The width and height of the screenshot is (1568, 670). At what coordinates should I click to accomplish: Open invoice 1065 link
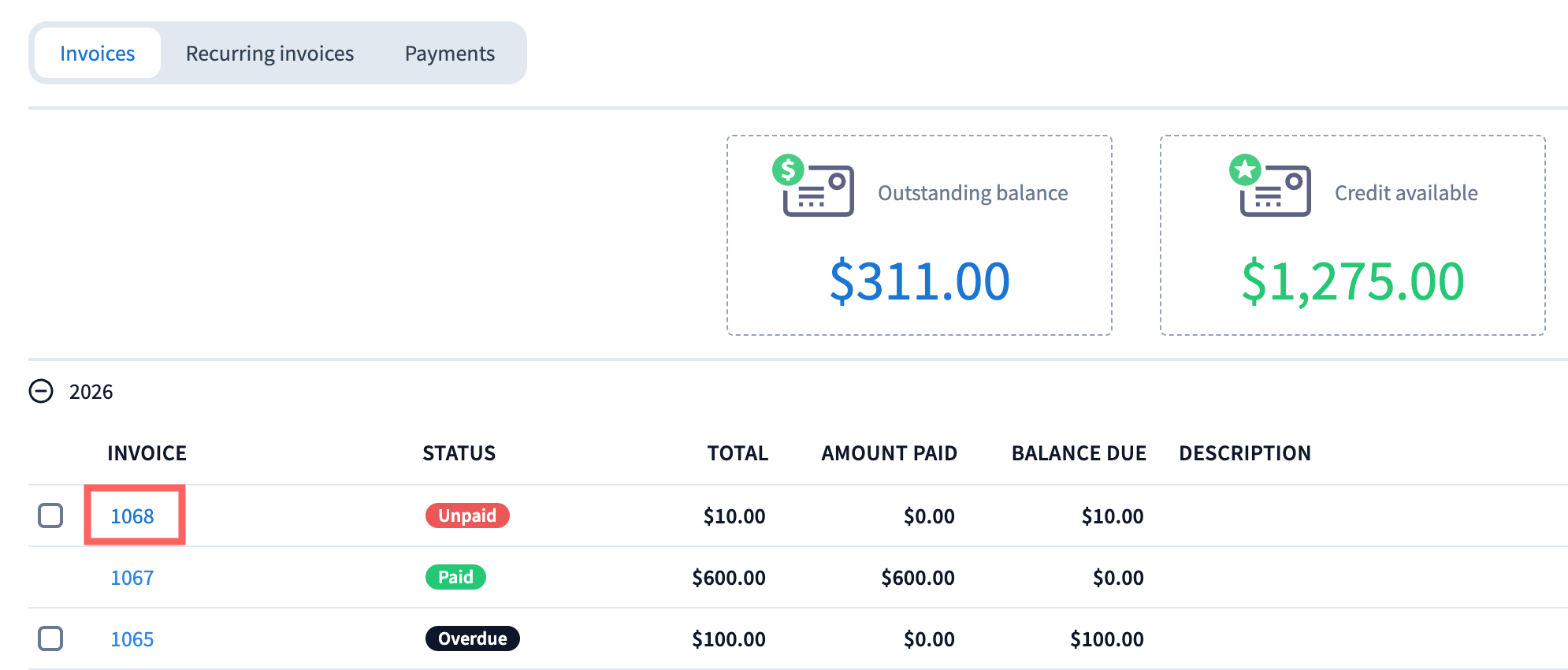click(132, 639)
